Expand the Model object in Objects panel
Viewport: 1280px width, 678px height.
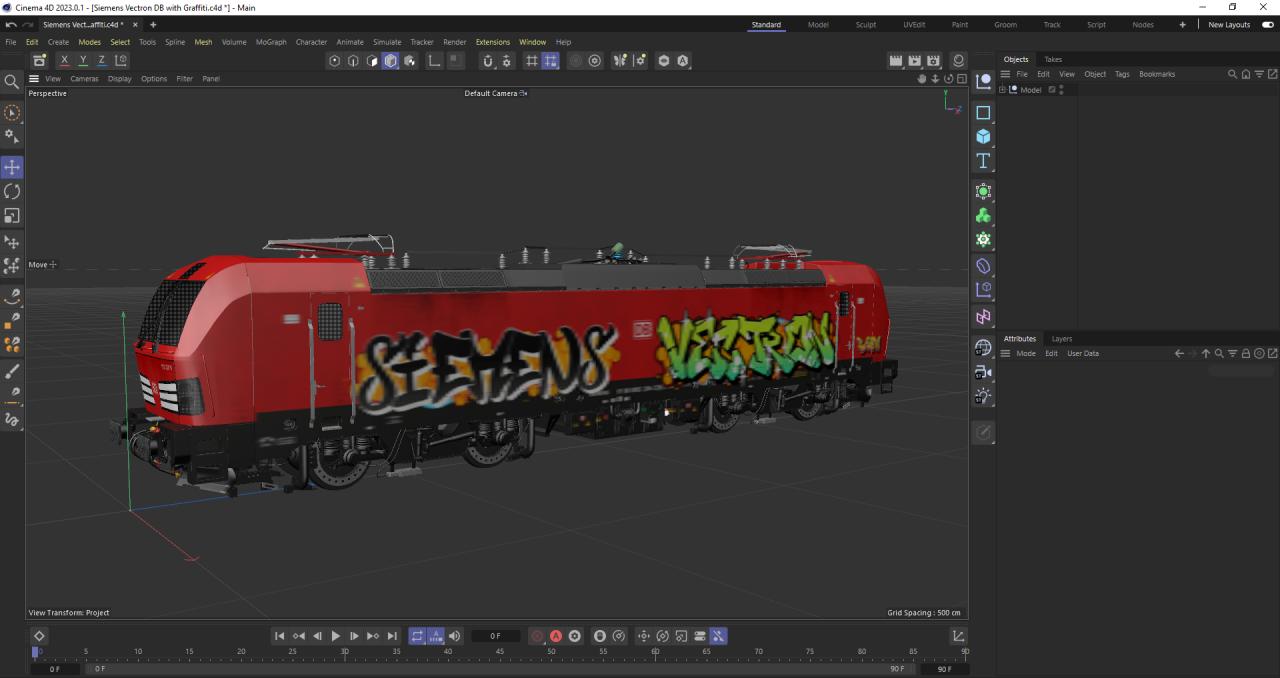1003,90
